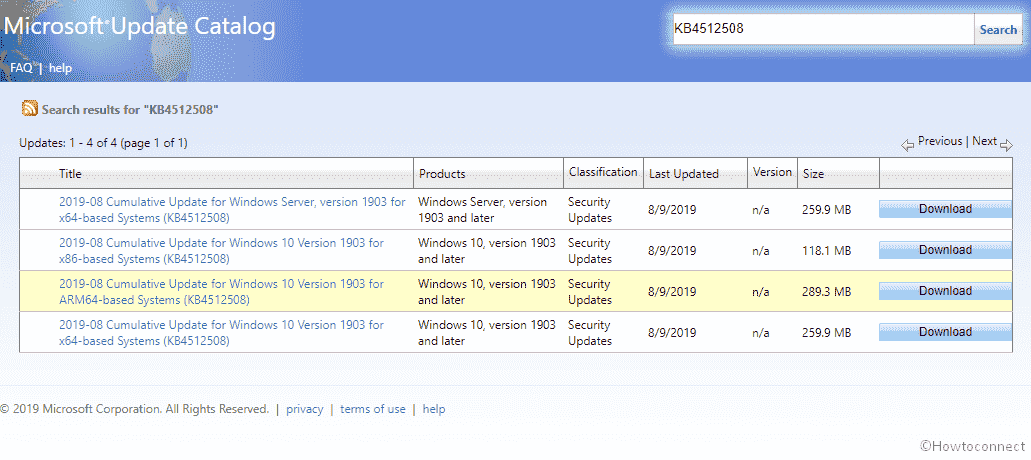The image size is (1031, 460).
Task: Click the Next pagination link
Action: (x=984, y=141)
